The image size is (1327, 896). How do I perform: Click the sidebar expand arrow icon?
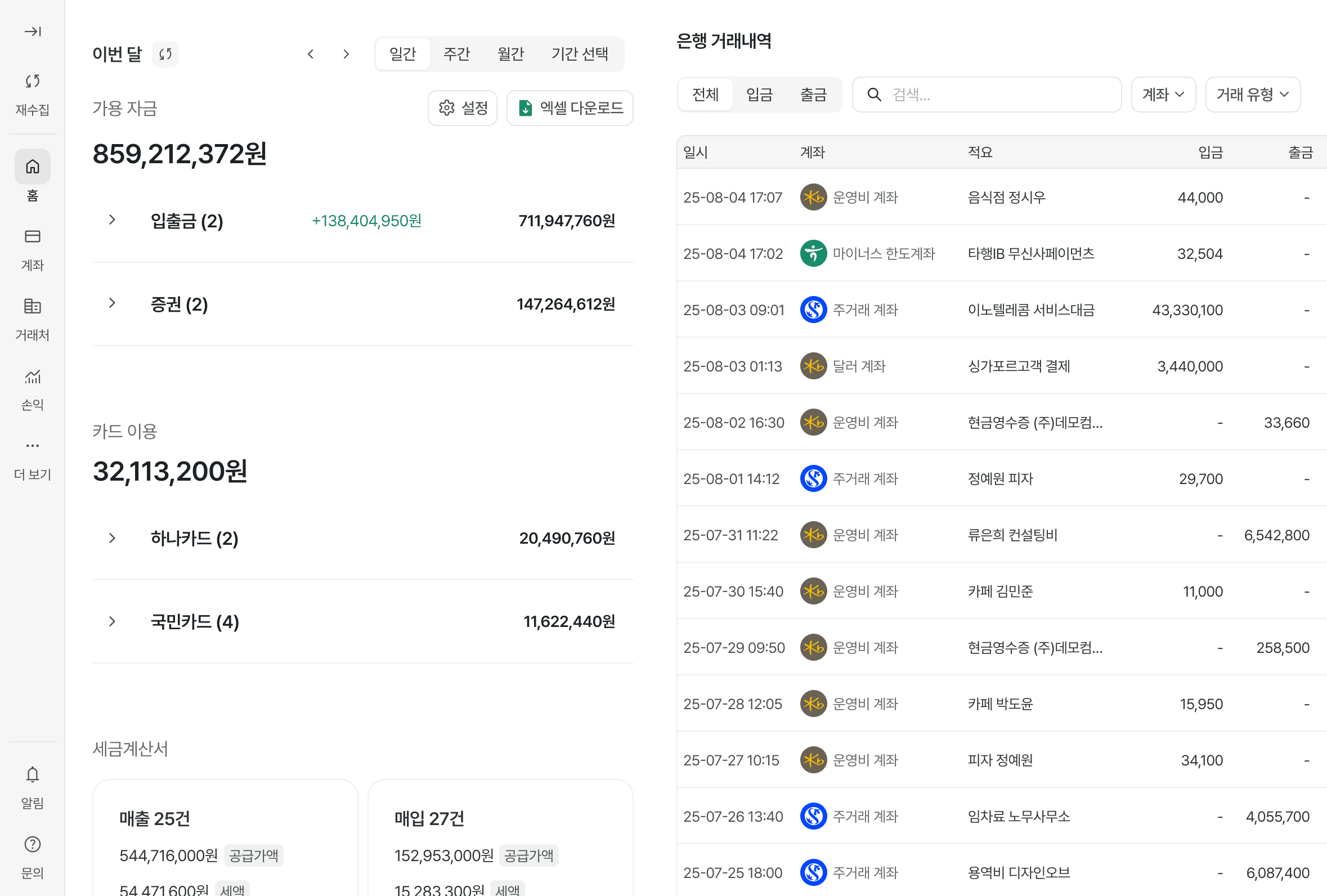pyautogui.click(x=33, y=32)
